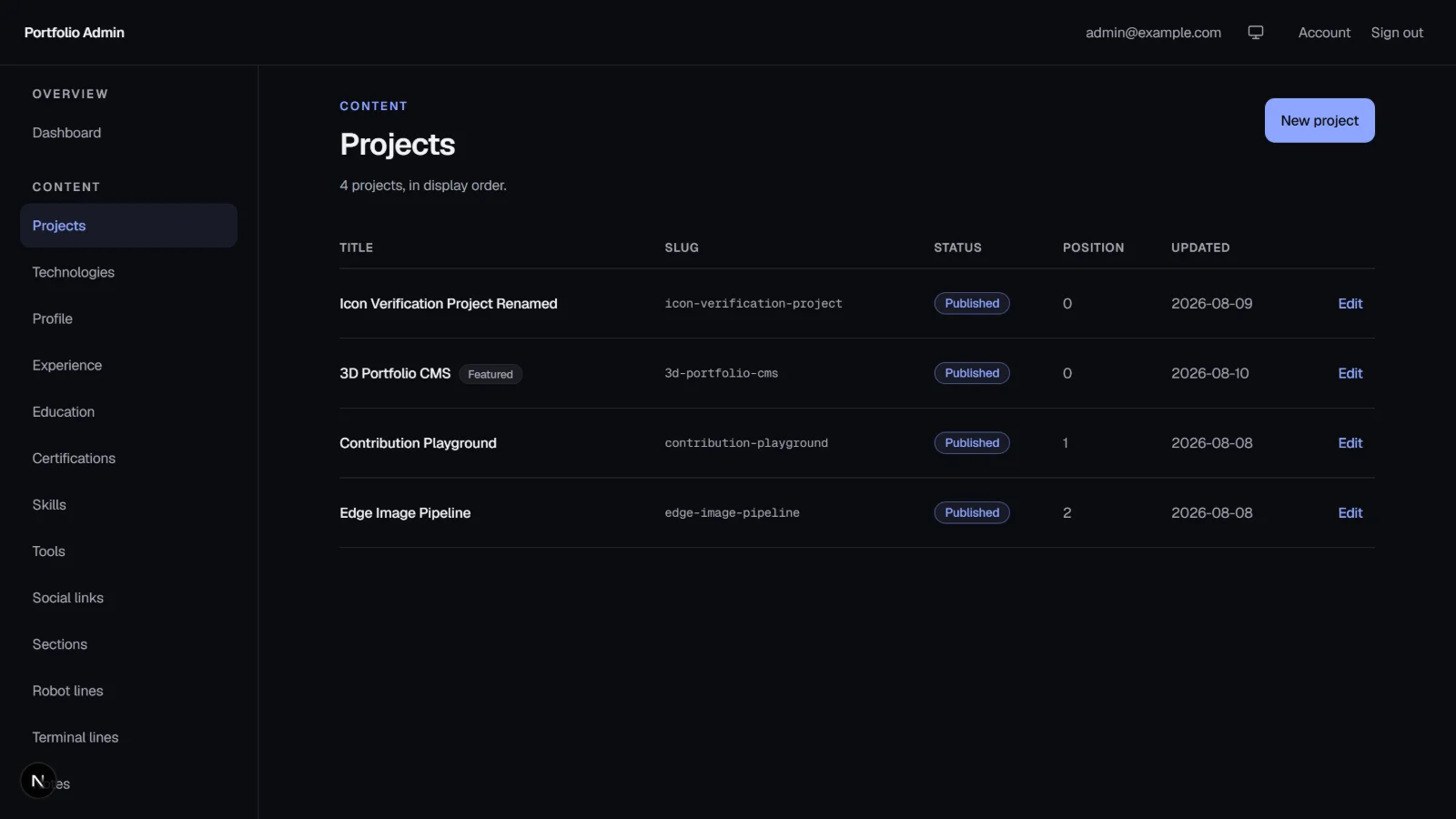Click the Icon Verification Project Renamed title
The width and height of the screenshot is (1456, 819).
(449, 304)
